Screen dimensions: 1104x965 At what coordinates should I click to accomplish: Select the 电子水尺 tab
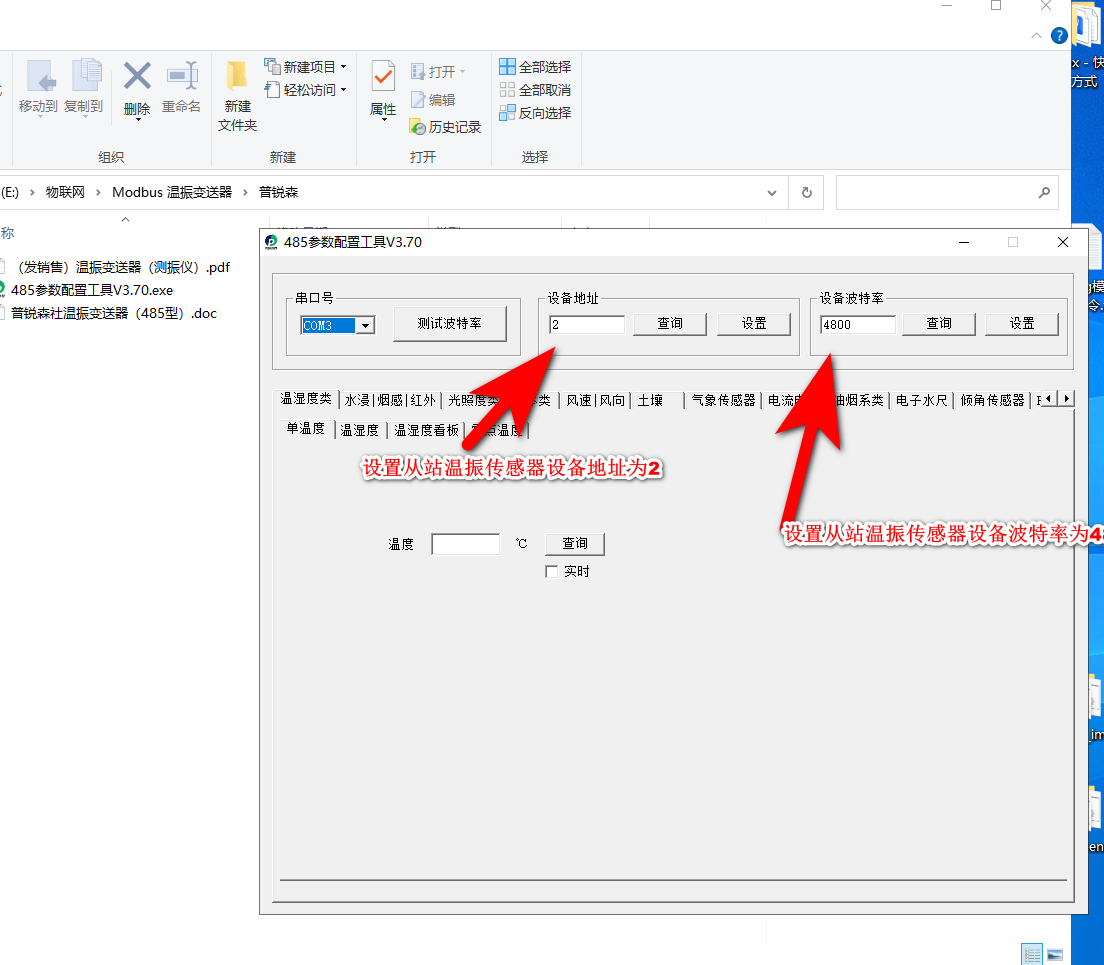(x=921, y=400)
